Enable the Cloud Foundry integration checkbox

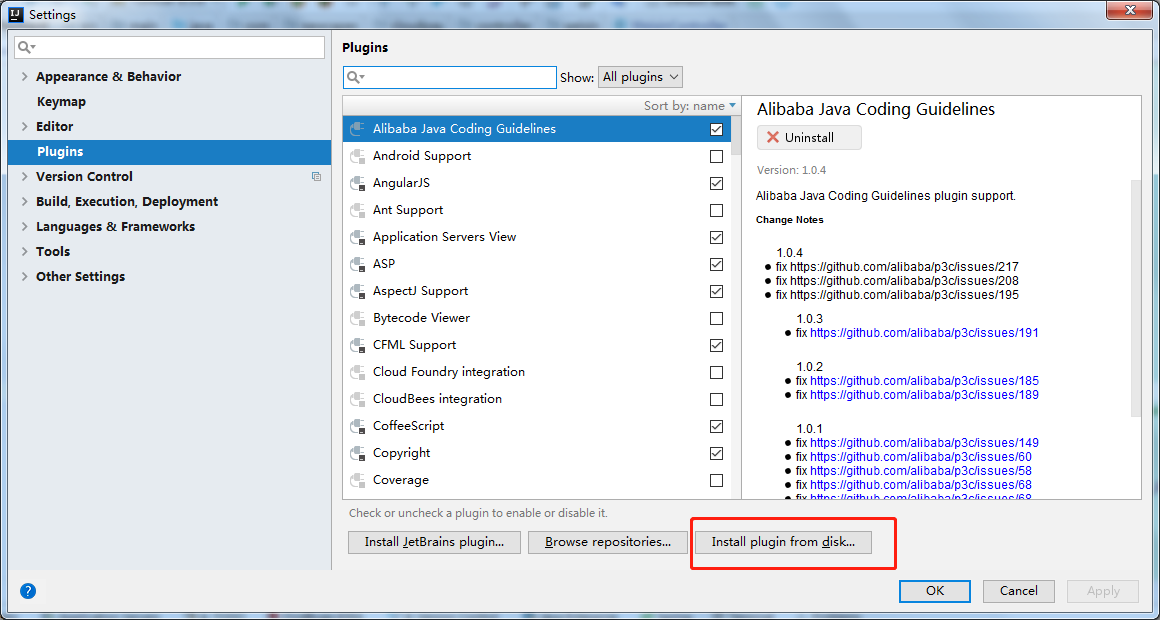716,372
